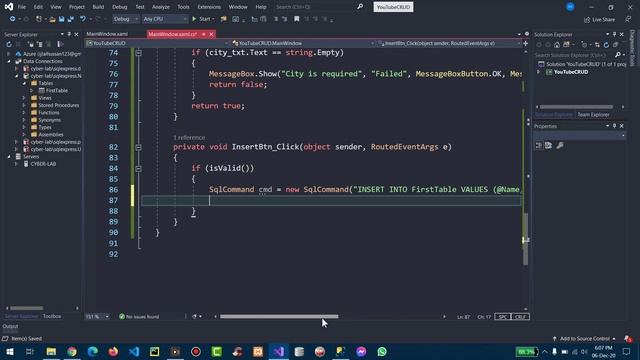Viewport: 640px width, 360px height.
Task: Expand the Views folder
Action: tap(24, 98)
